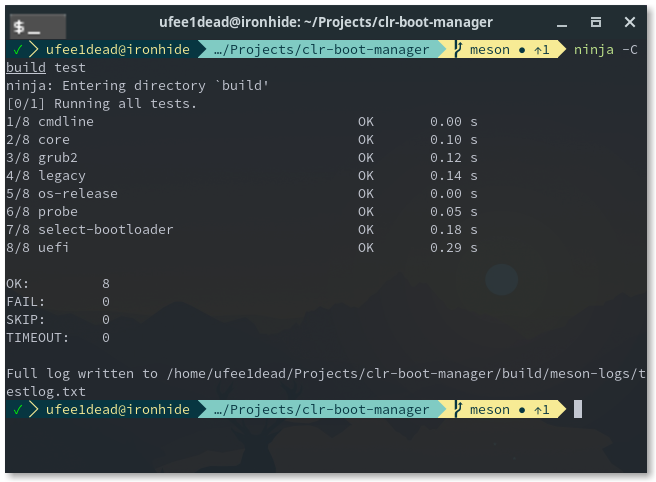656x482 pixels.
Task: Click the '7/8 select-bootloader' test row
Action: [x=241, y=230]
